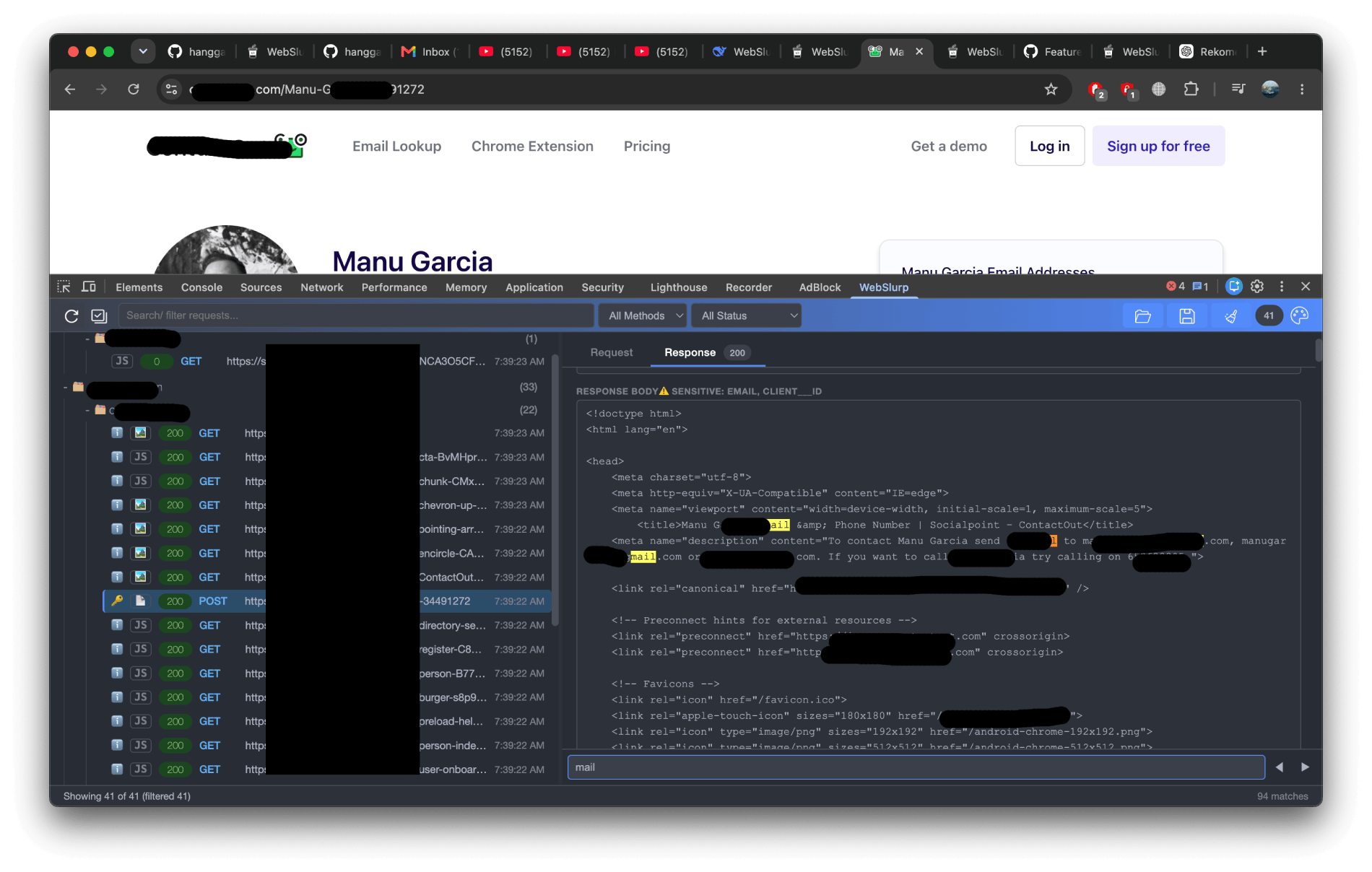Image resolution: width=1372 pixels, height=872 pixels.
Task: Open DevTools three-dot more options menu
Action: coord(1282,287)
